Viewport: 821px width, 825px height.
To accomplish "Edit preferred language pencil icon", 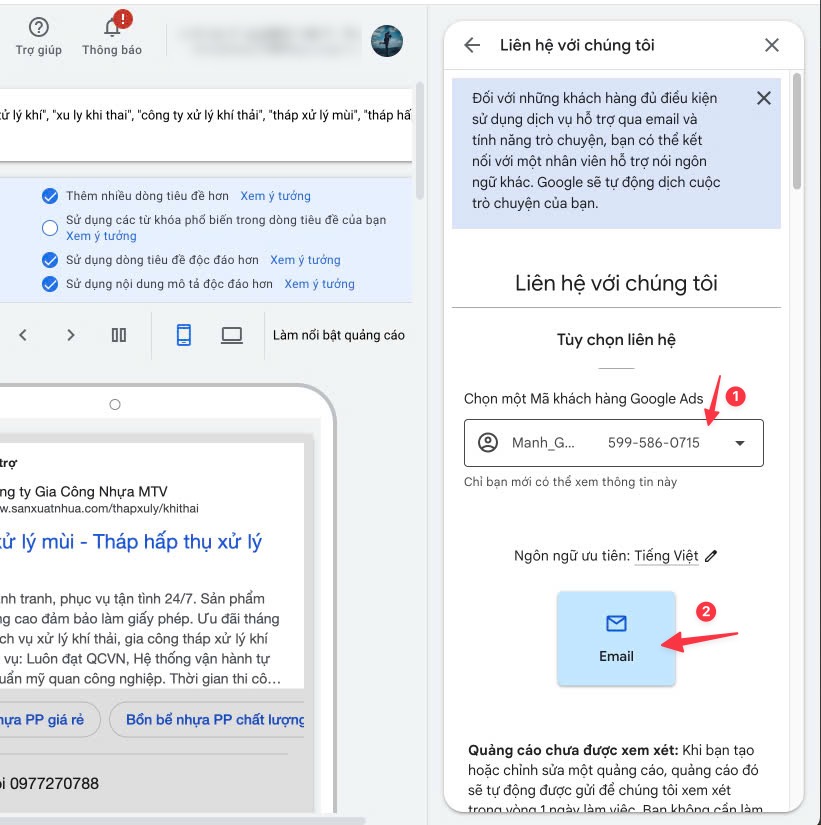I will tap(711, 556).
